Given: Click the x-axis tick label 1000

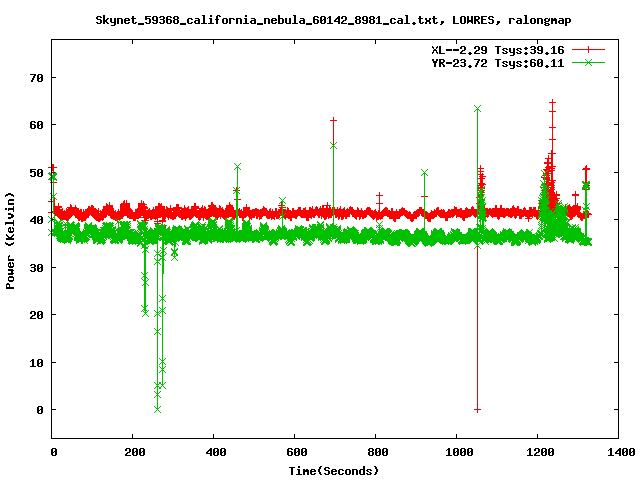Looking at the screenshot, I should coord(459,452).
